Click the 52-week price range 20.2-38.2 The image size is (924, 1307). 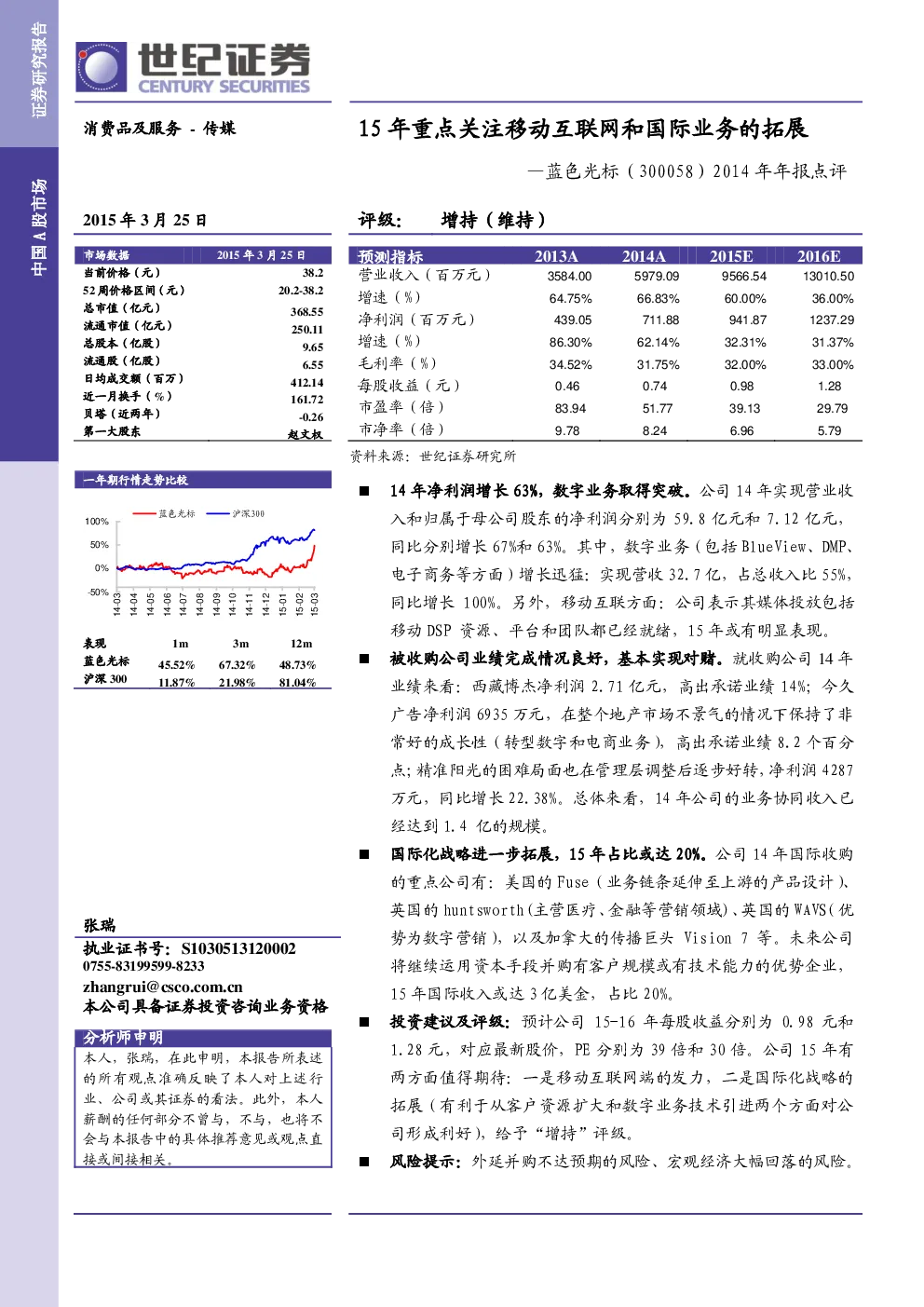coord(301,291)
